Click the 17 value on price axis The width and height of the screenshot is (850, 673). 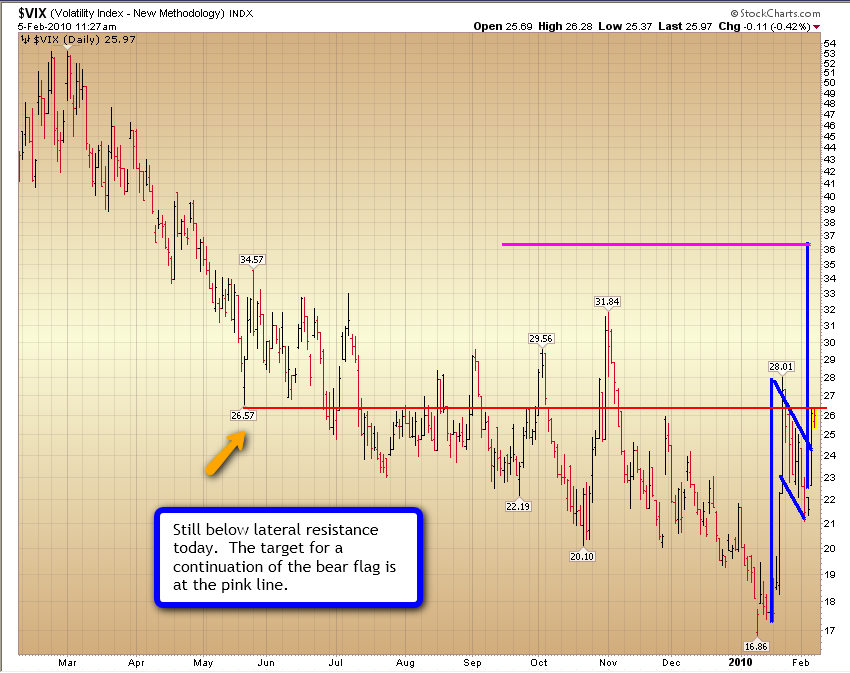point(829,630)
